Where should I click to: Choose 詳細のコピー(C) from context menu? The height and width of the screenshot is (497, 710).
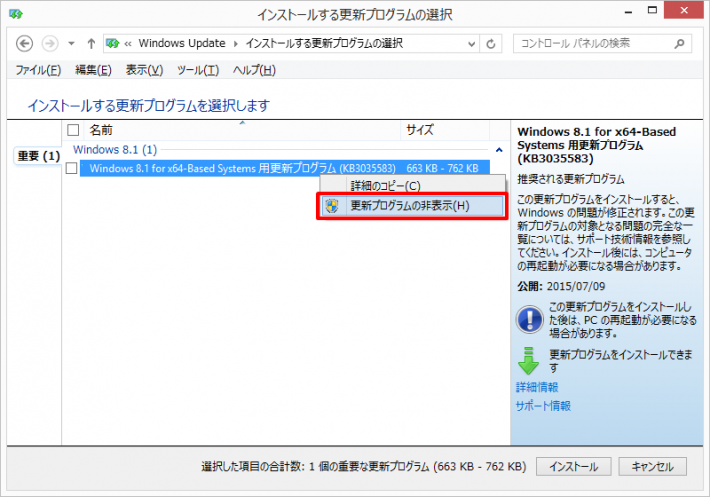(413, 186)
